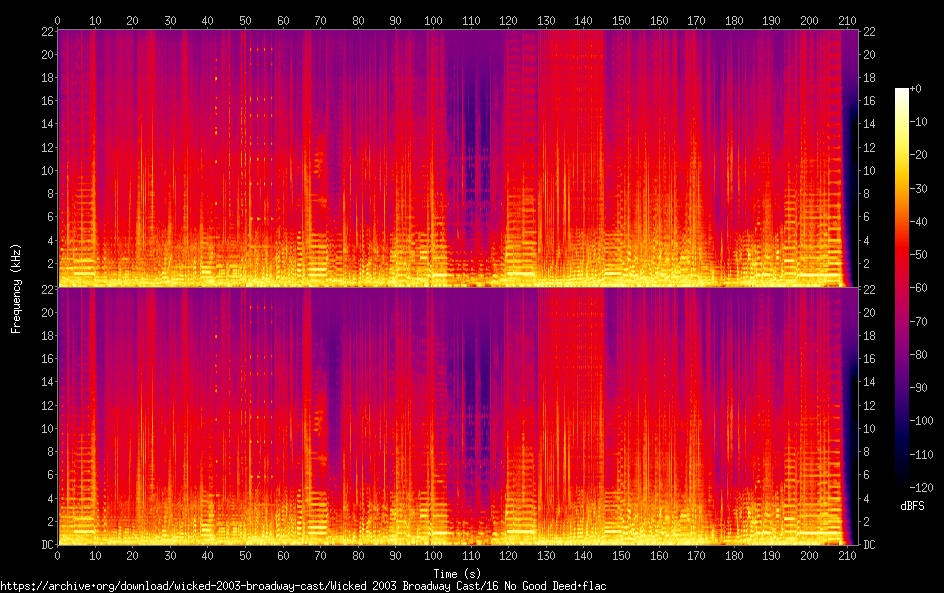944x593 pixels.
Task: Click the 'DC' label on left axis
Action: click(48, 545)
